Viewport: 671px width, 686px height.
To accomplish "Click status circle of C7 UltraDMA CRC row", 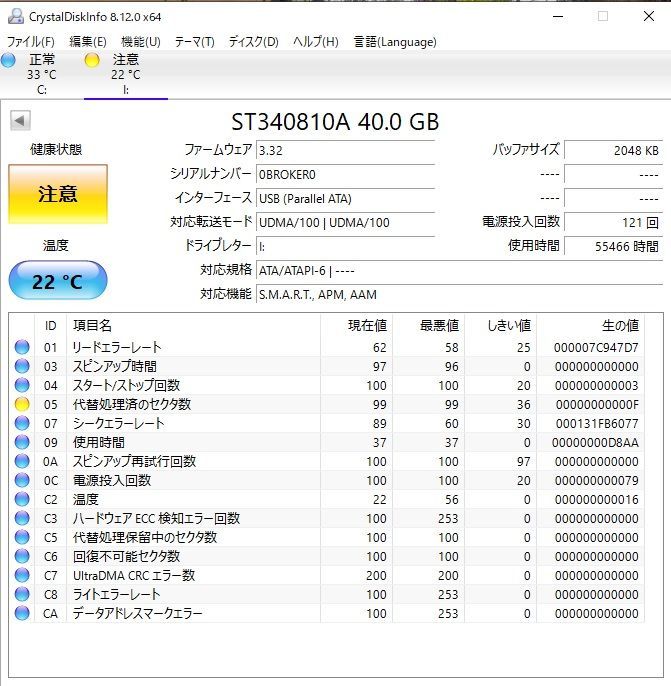I will coord(22,575).
